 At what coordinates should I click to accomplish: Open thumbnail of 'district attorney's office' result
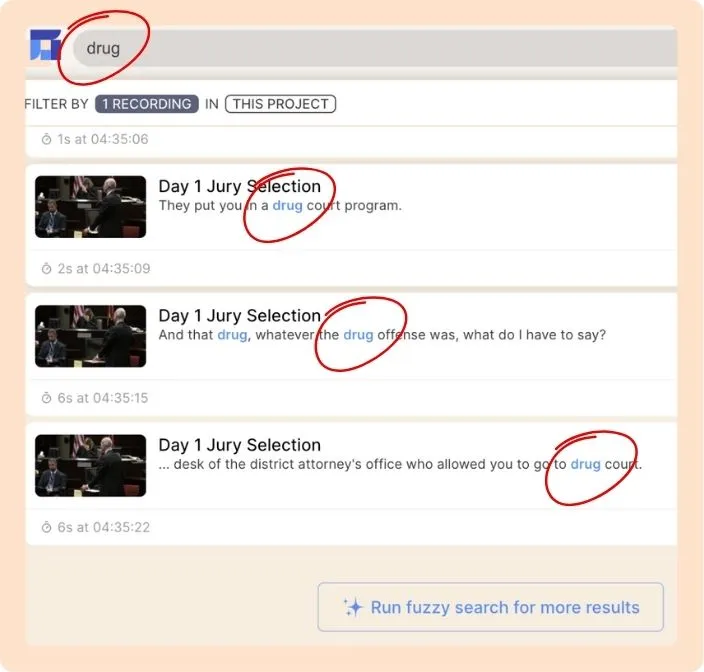(x=91, y=466)
